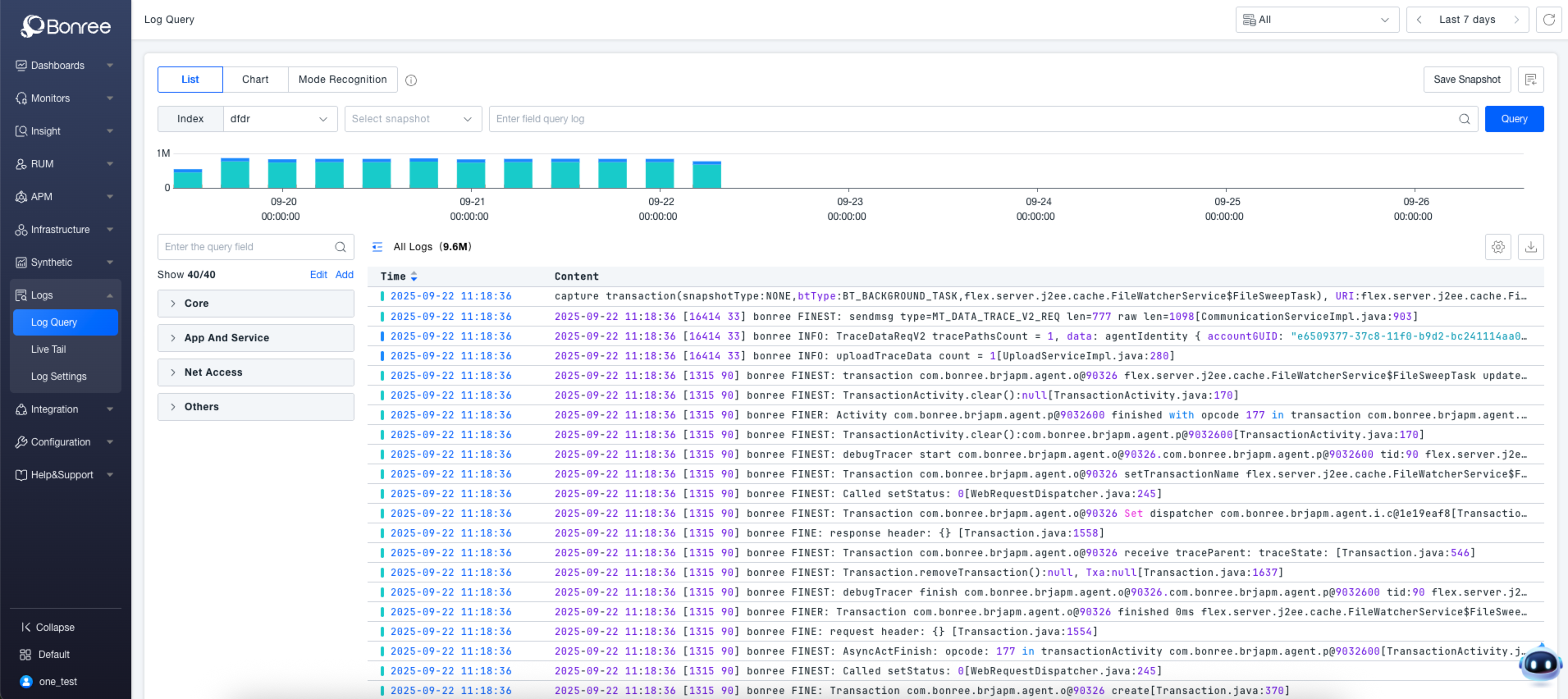Open log table settings gear icon

1498,247
